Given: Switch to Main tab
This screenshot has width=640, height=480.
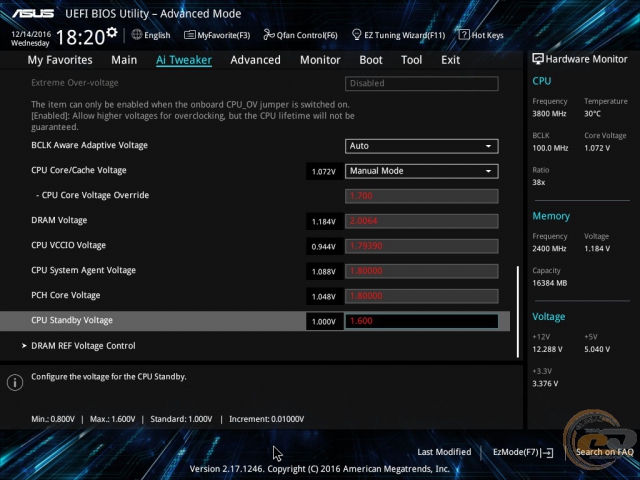Looking at the screenshot, I should [124, 60].
